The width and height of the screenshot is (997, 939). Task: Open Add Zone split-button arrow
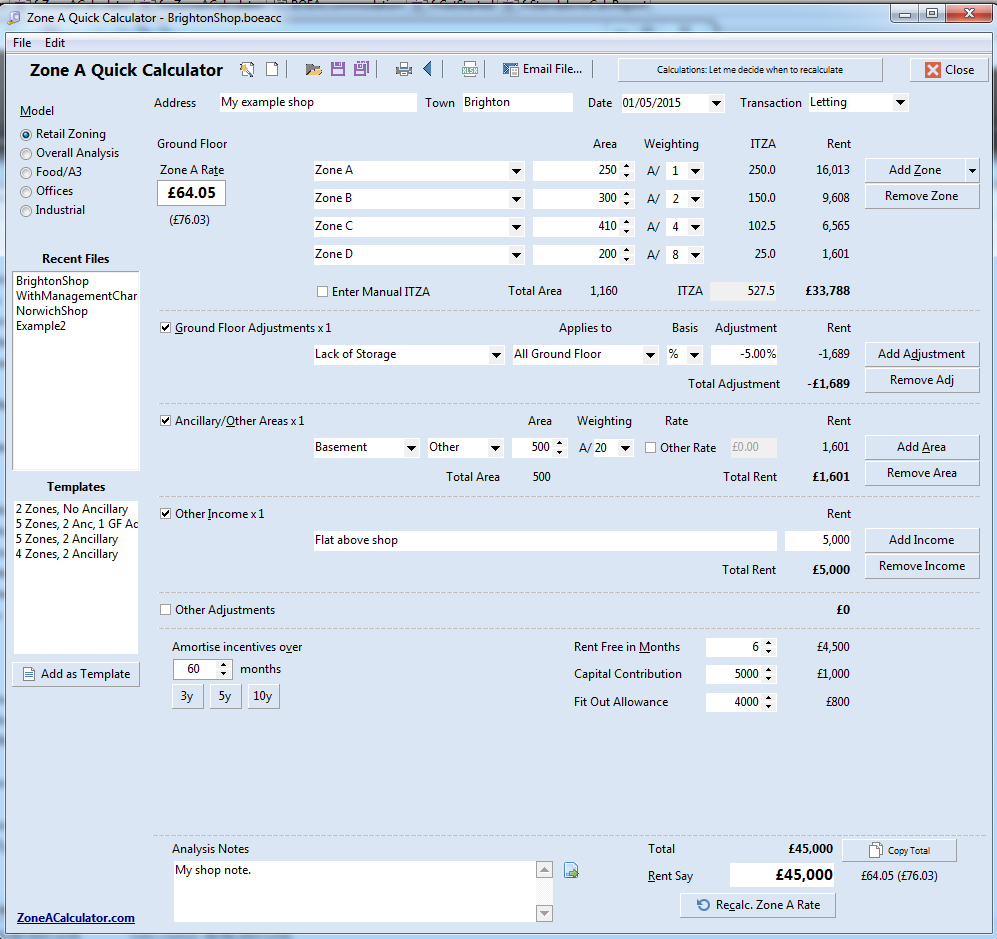(x=972, y=170)
